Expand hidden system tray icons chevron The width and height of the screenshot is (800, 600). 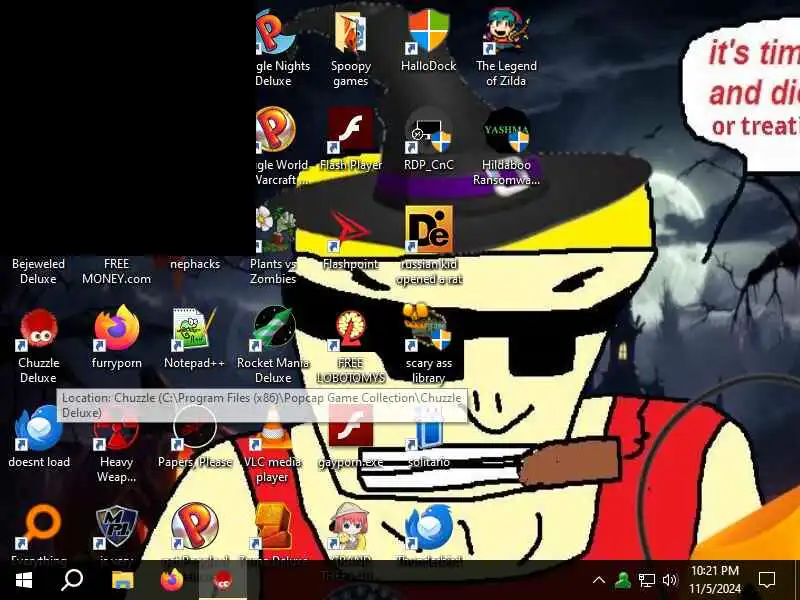point(599,580)
